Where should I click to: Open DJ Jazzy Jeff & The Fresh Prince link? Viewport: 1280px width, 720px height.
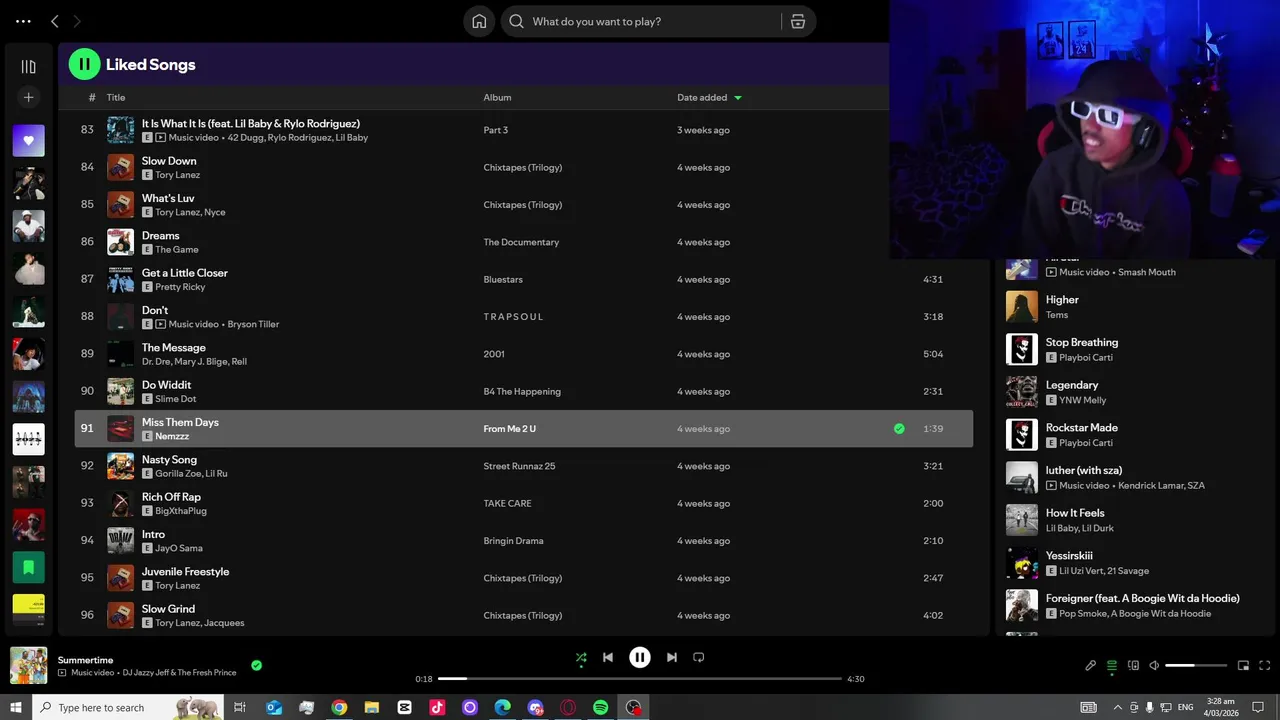coord(179,673)
